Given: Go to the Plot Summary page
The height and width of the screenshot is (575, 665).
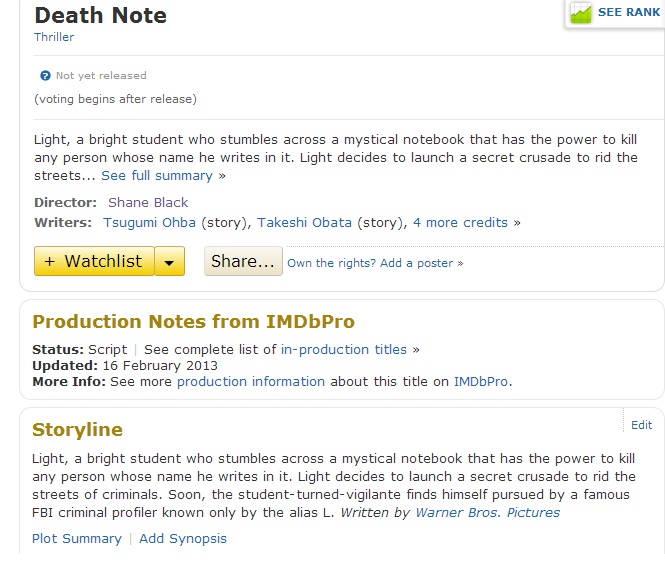Looking at the screenshot, I should [x=77, y=538].
